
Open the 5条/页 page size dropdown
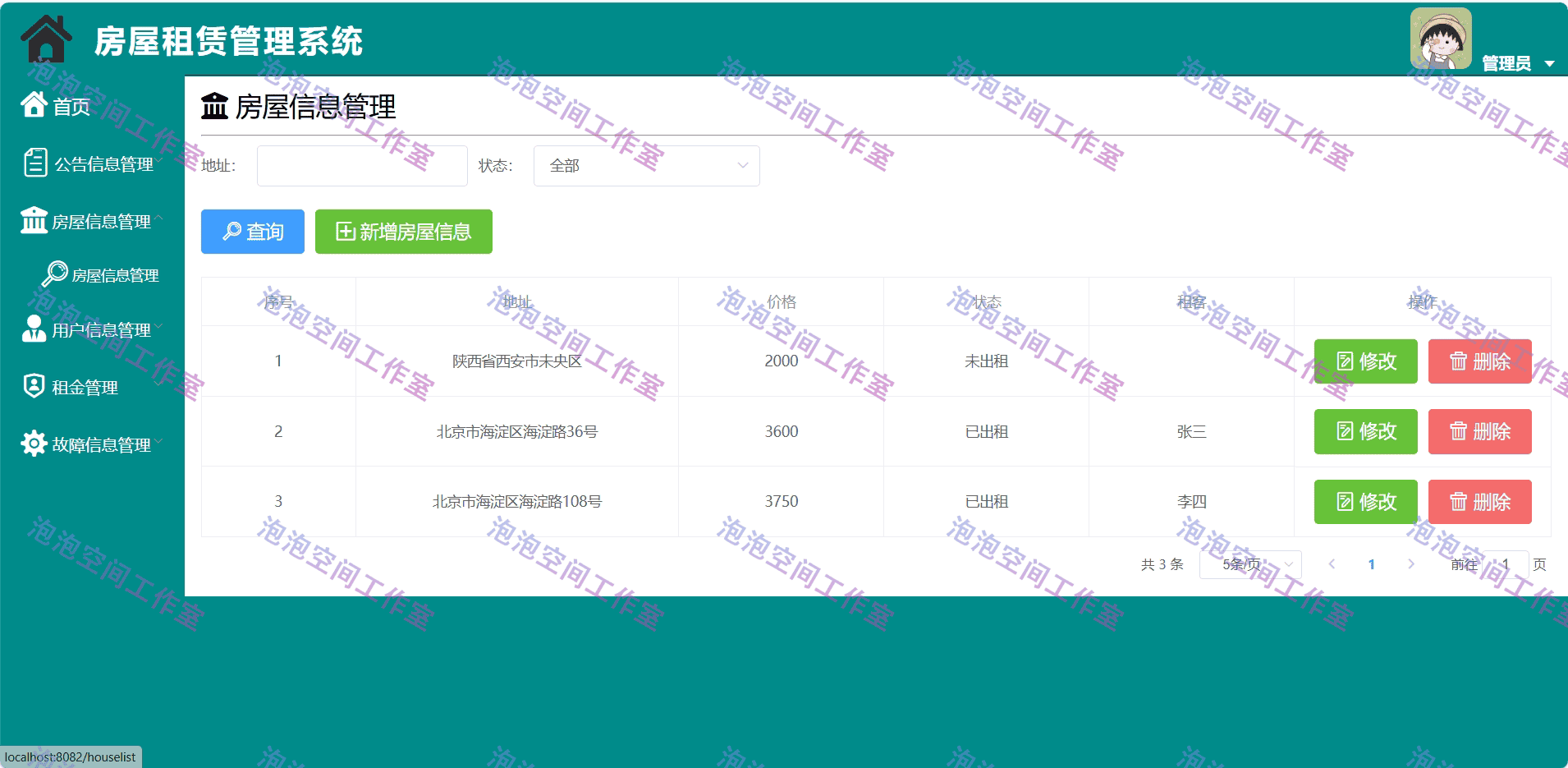click(1250, 564)
